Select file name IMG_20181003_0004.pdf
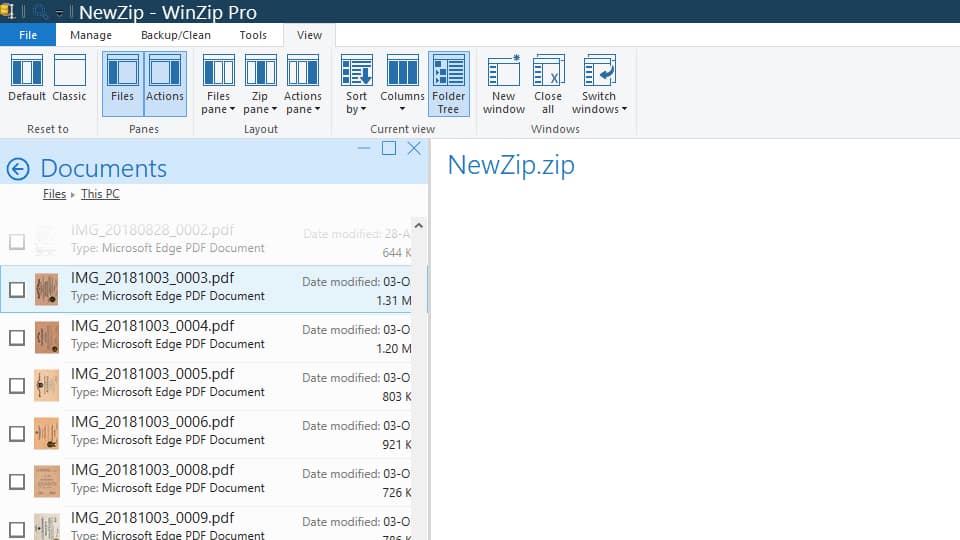This screenshot has width=960, height=540. [x=152, y=326]
